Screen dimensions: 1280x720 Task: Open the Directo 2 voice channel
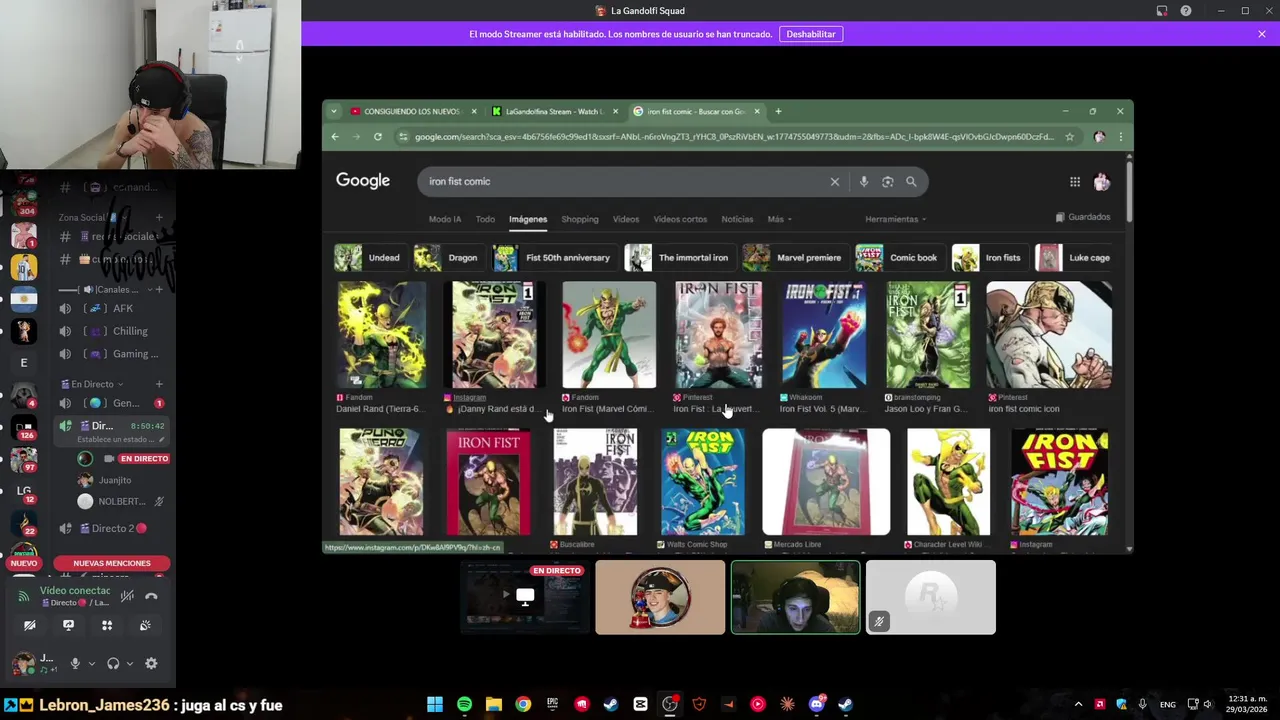[110, 528]
